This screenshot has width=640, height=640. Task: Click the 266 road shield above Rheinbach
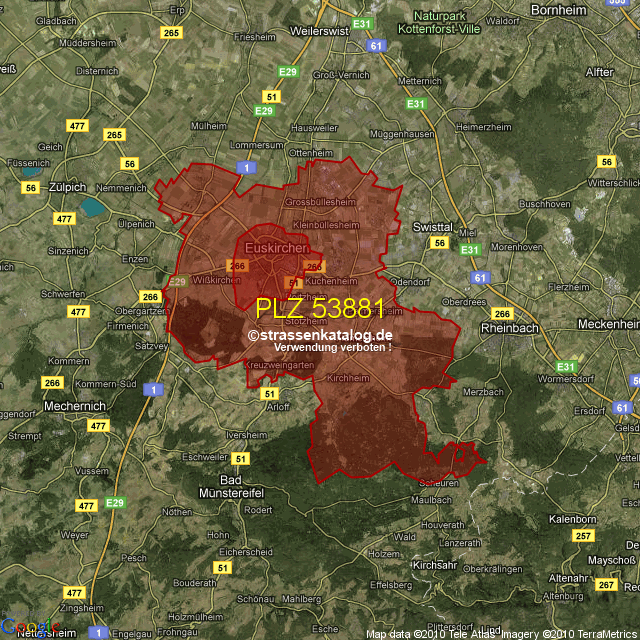(502, 314)
